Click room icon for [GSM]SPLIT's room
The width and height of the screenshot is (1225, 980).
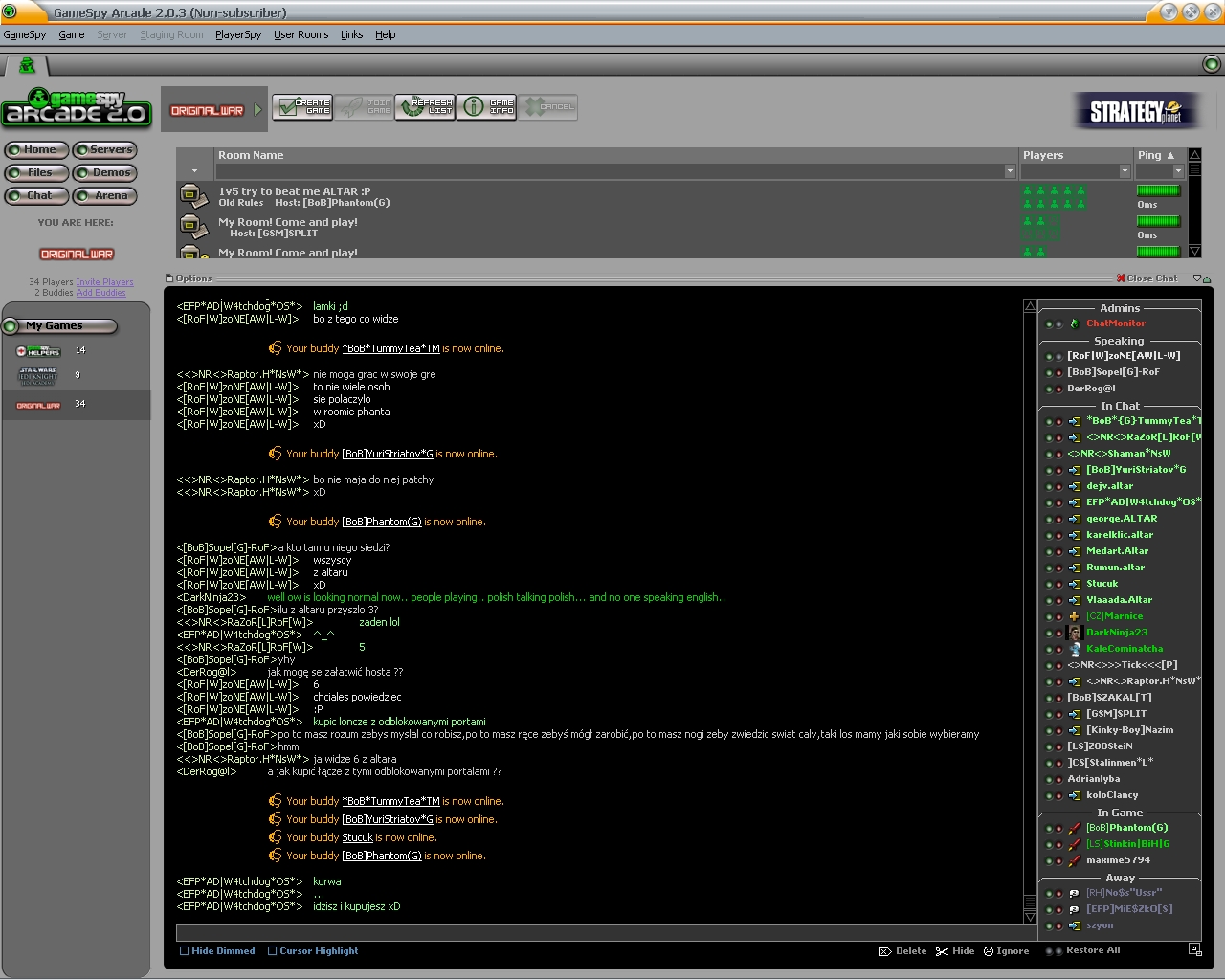[x=194, y=227]
